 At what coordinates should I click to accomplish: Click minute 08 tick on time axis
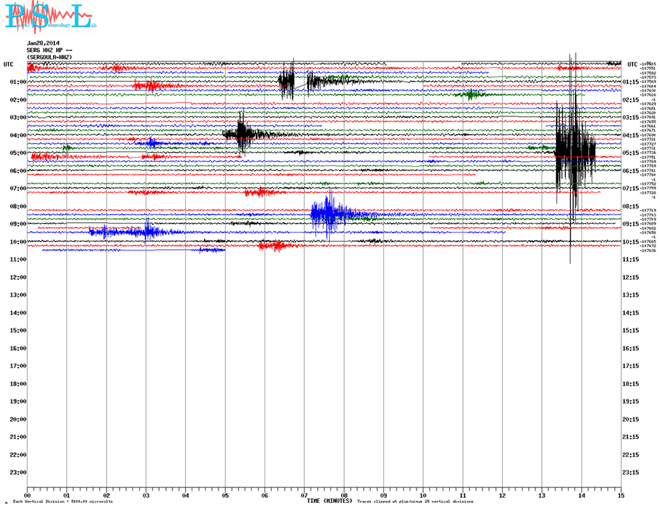344,494
